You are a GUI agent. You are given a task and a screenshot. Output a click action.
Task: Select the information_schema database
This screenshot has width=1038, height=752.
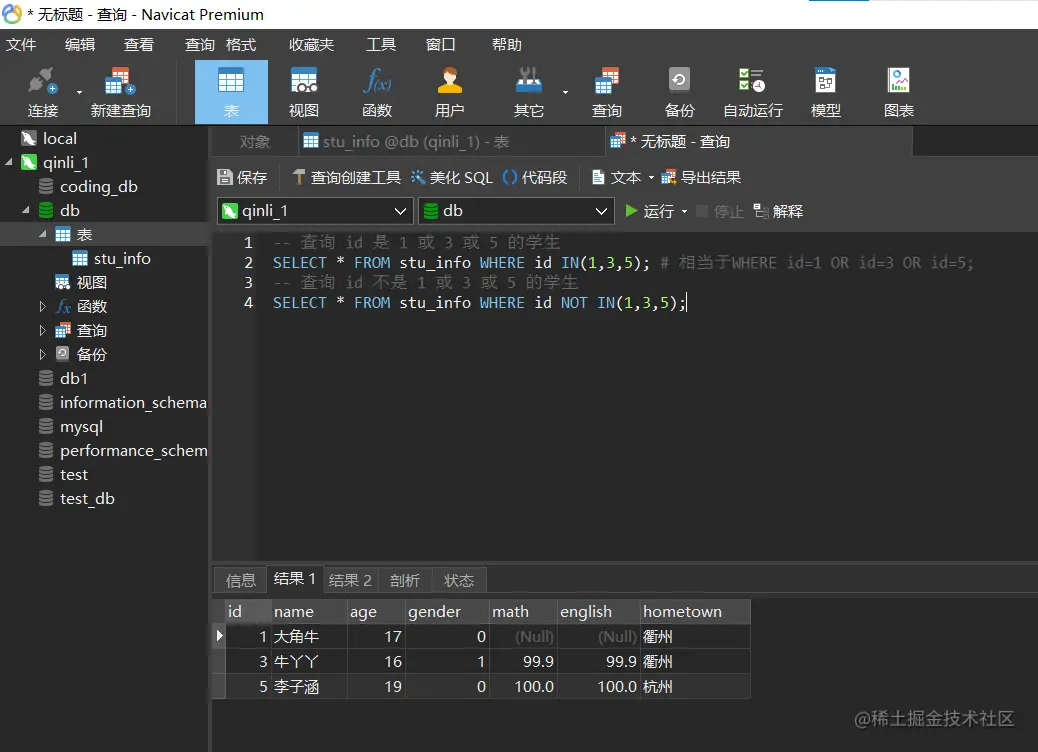[x=132, y=402]
